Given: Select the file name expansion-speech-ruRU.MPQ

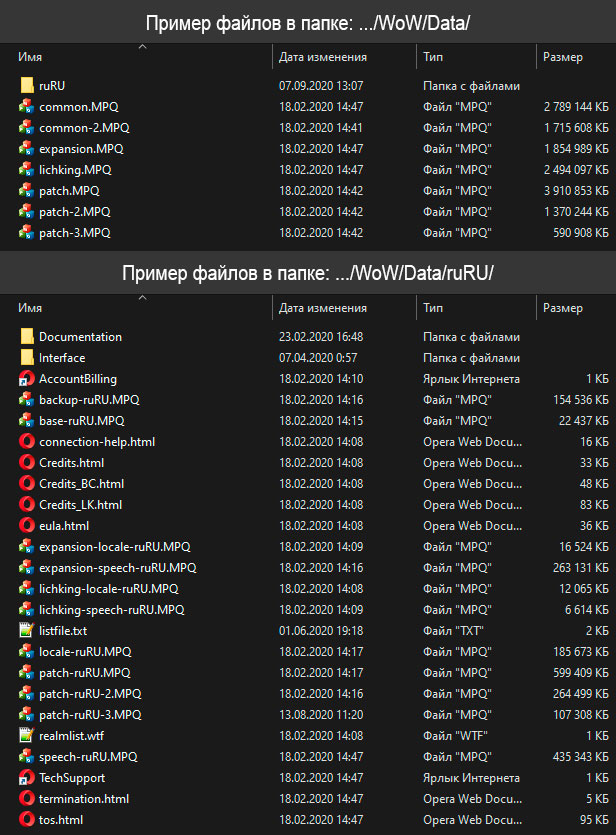Looking at the screenshot, I should pyautogui.click(x=118, y=568).
